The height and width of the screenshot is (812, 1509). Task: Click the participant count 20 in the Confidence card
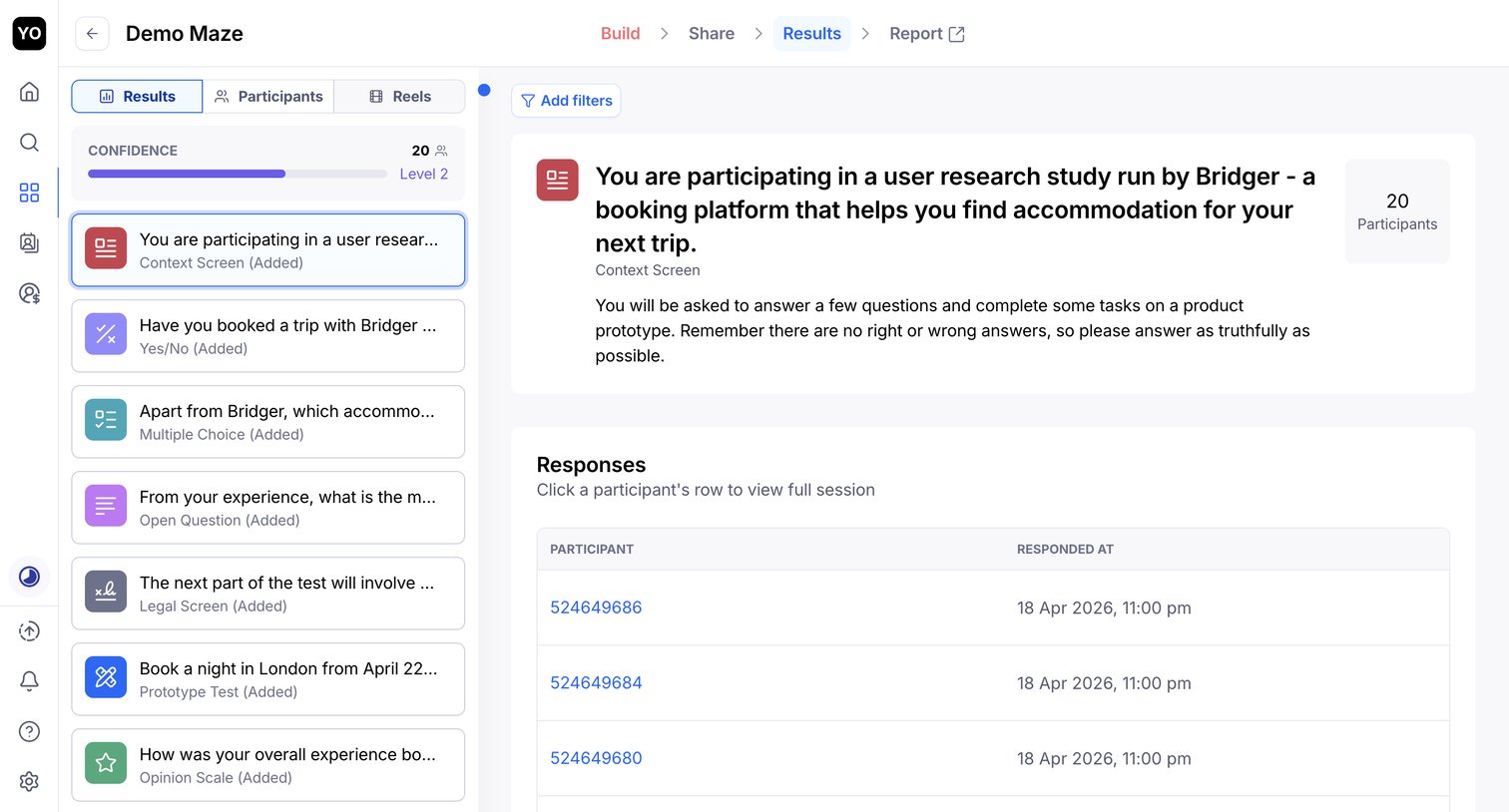(420, 151)
